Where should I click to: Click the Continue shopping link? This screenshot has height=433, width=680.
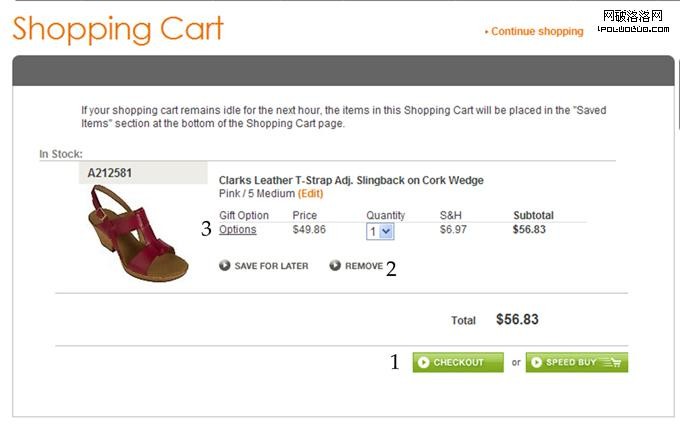tap(537, 32)
